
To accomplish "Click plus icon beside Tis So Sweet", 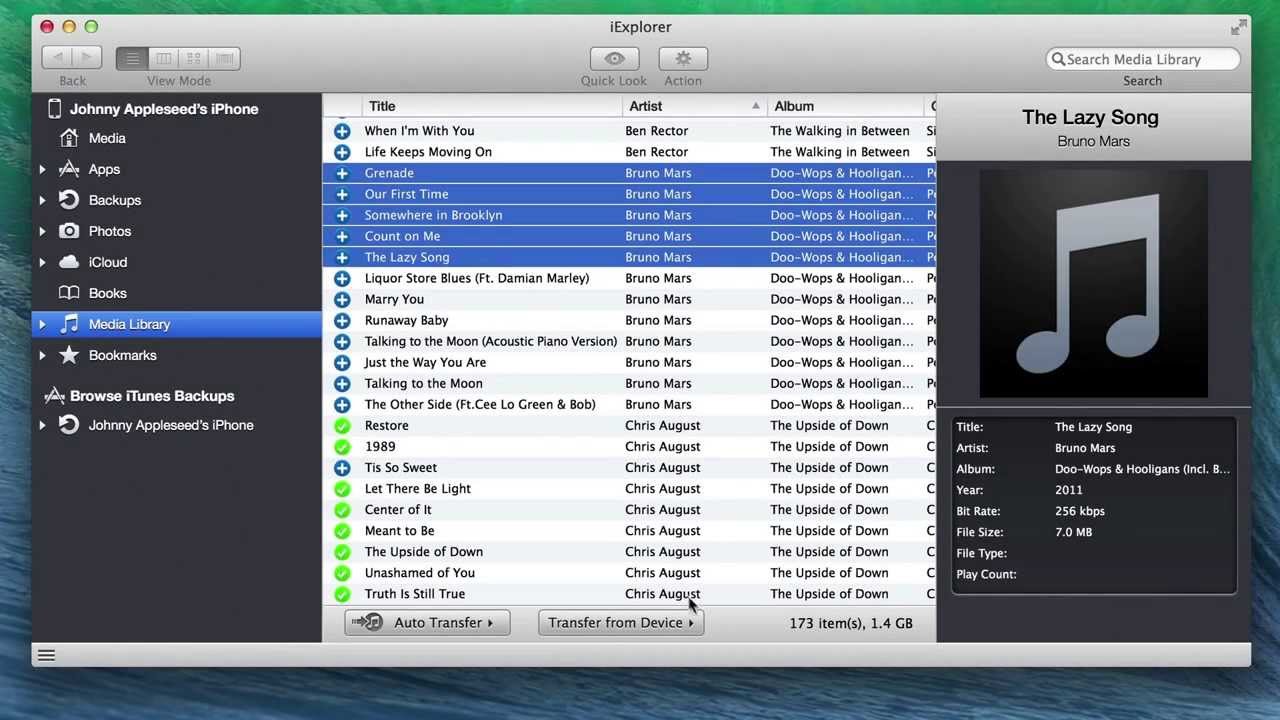I will click(x=342, y=467).
